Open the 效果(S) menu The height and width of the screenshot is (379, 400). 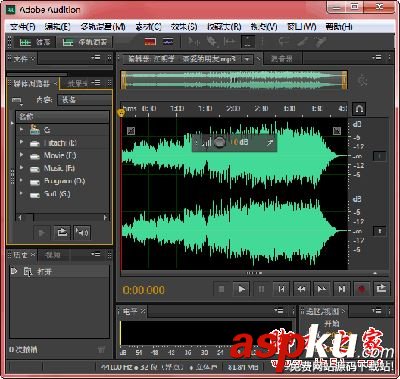tap(184, 26)
